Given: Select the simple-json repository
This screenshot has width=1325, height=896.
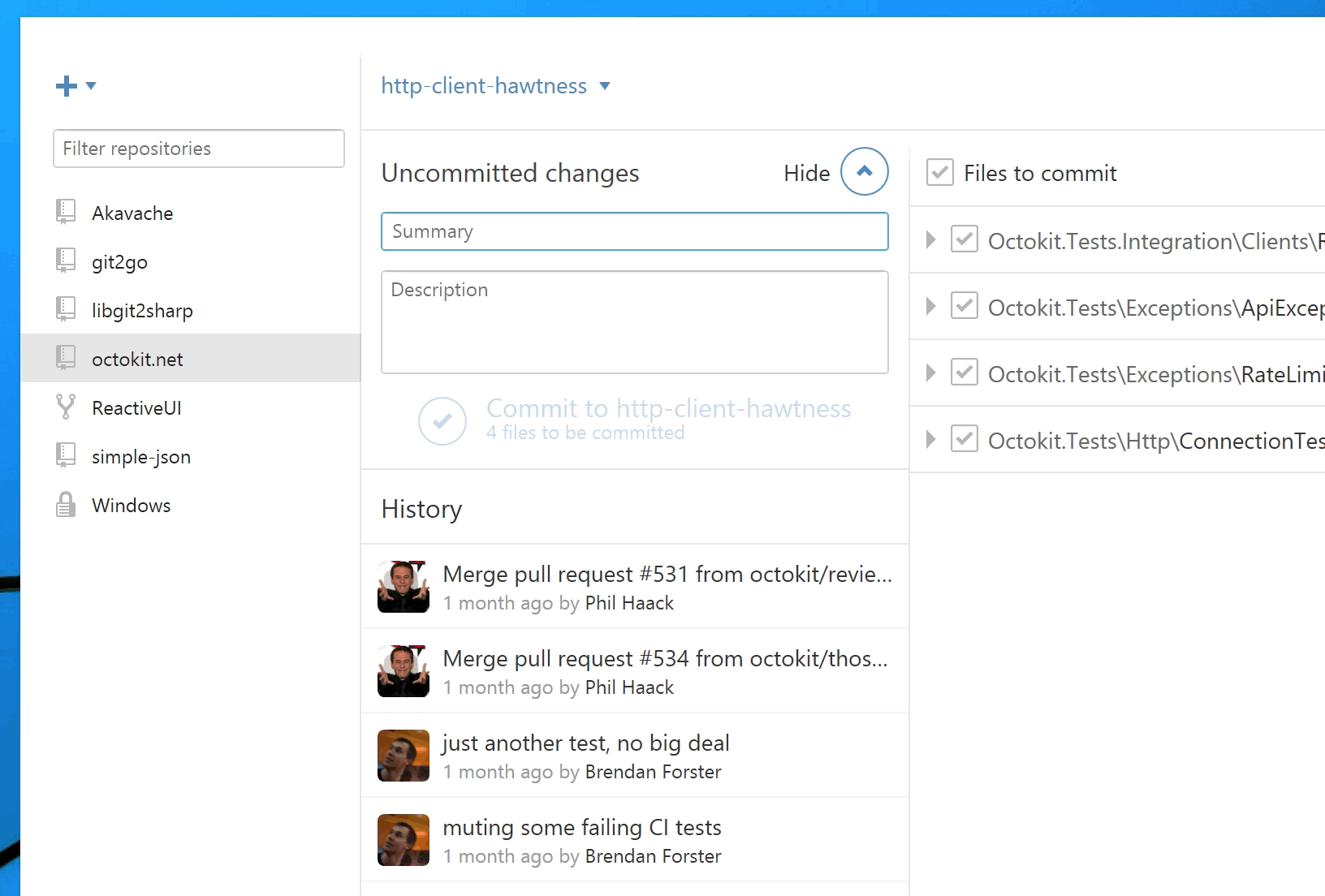Looking at the screenshot, I should (191, 456).
